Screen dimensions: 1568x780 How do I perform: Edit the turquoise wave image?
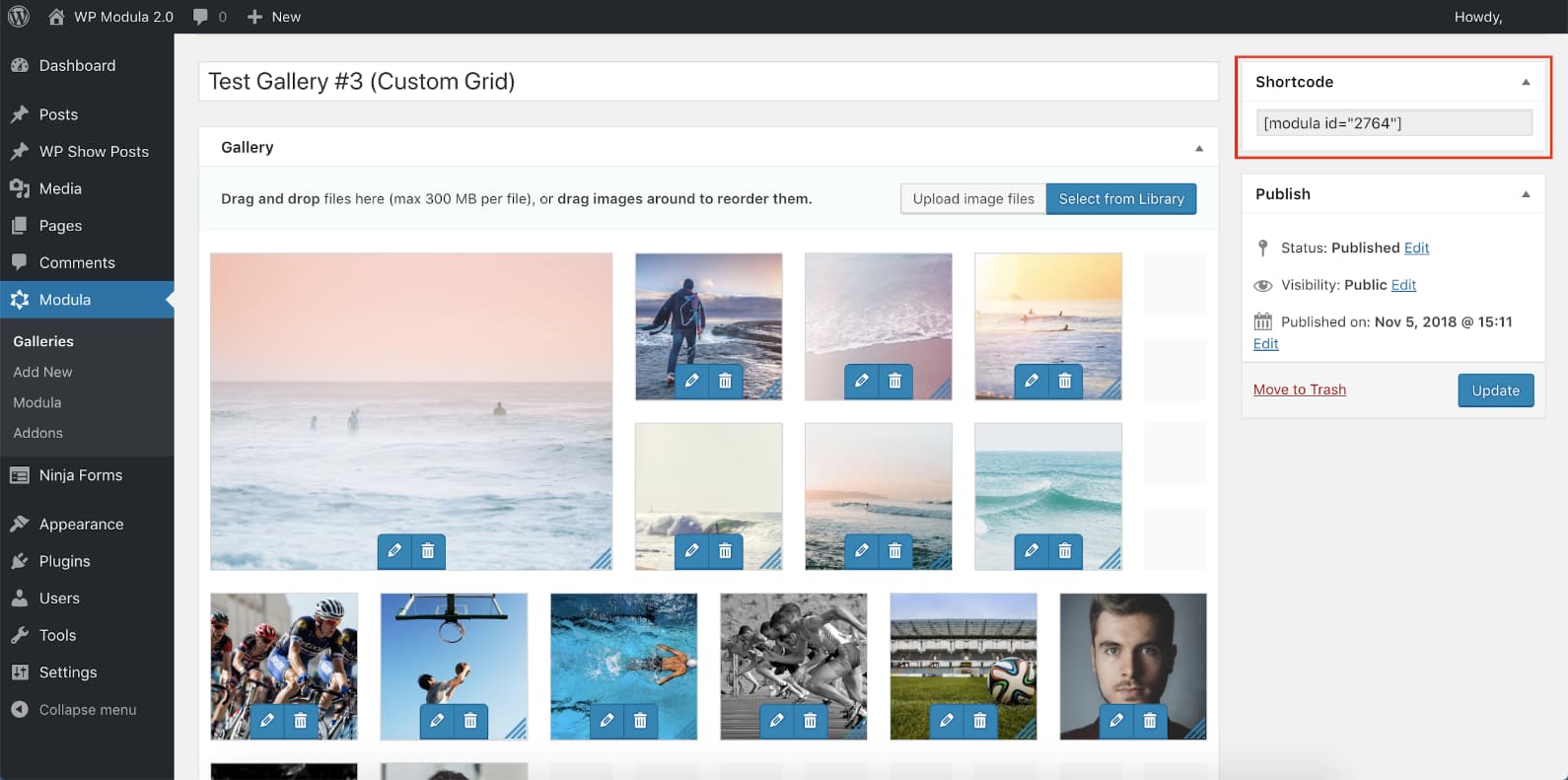pyautogui.click(x=1031, y=551)
